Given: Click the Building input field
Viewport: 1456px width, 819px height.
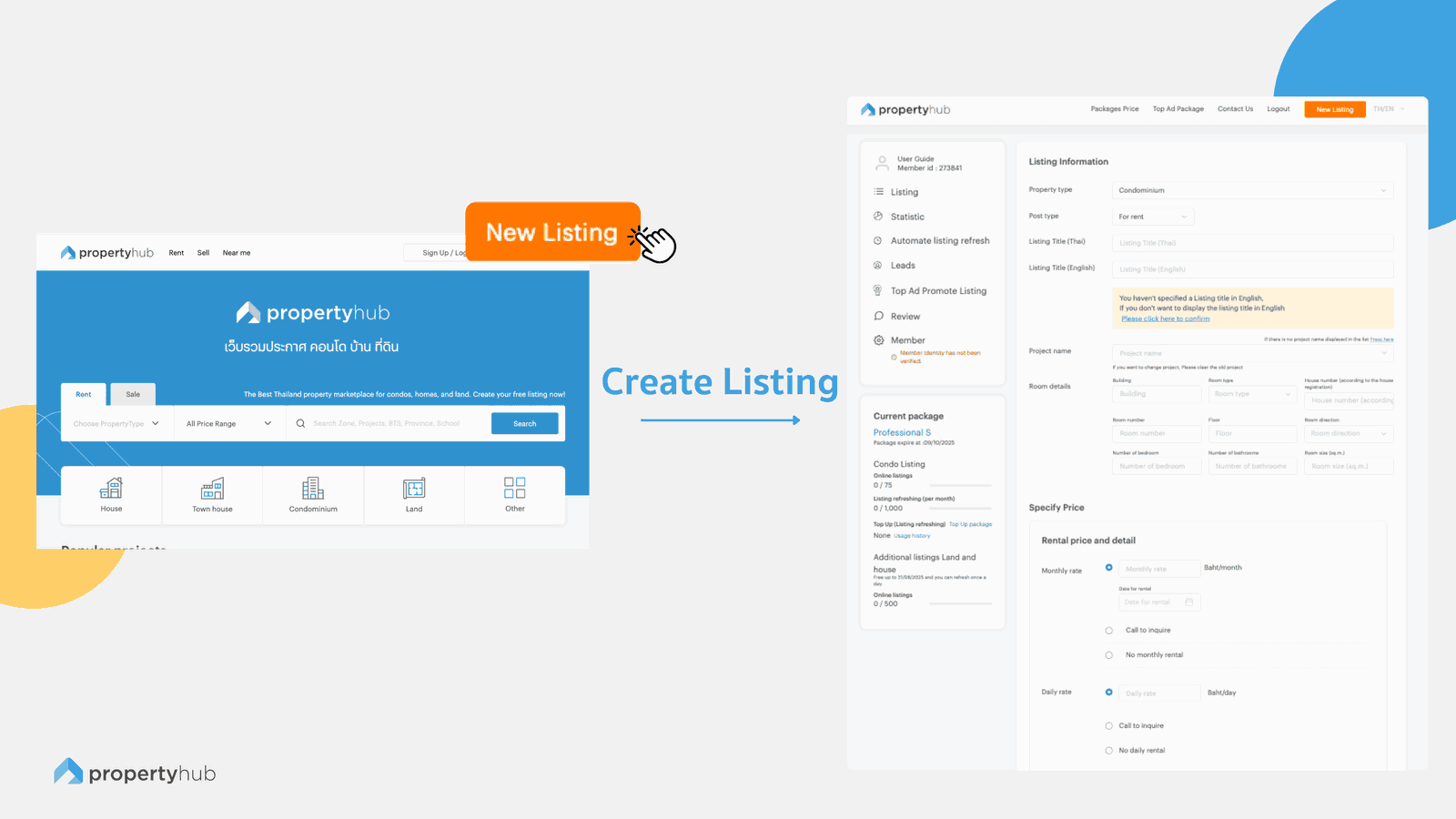Looking at the screenshot, I should pos(1157,394).
